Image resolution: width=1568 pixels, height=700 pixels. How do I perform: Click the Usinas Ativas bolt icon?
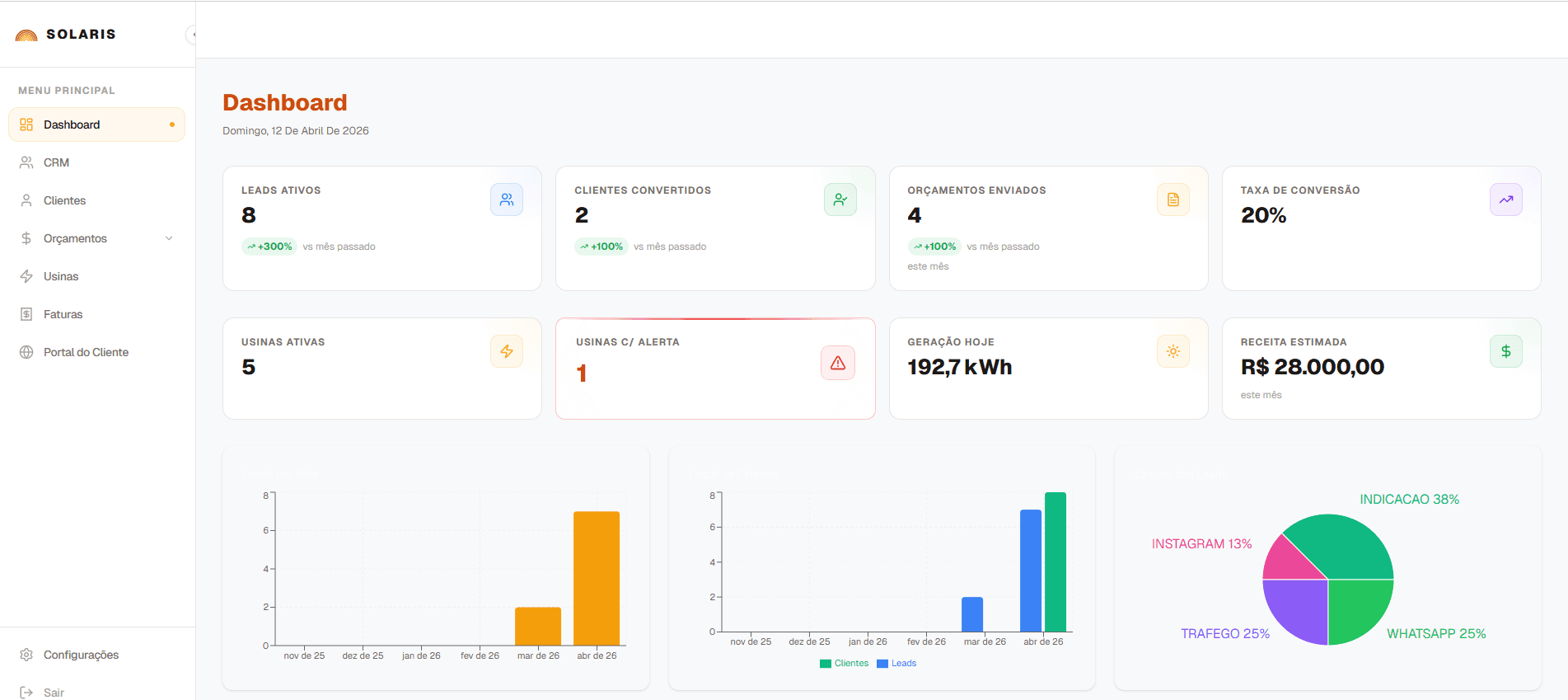(507, 351)
